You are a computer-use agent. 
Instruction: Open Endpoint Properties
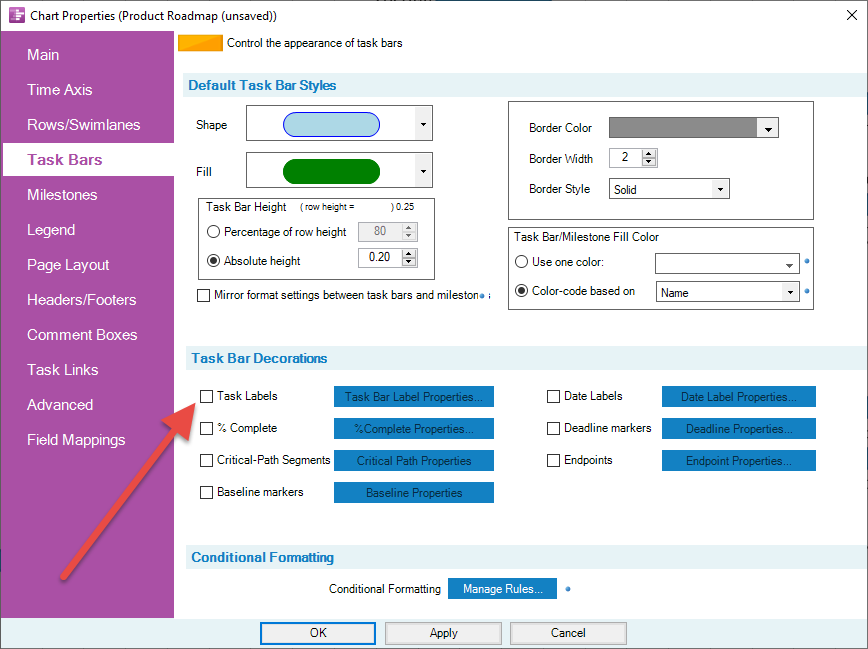(738, 461)
